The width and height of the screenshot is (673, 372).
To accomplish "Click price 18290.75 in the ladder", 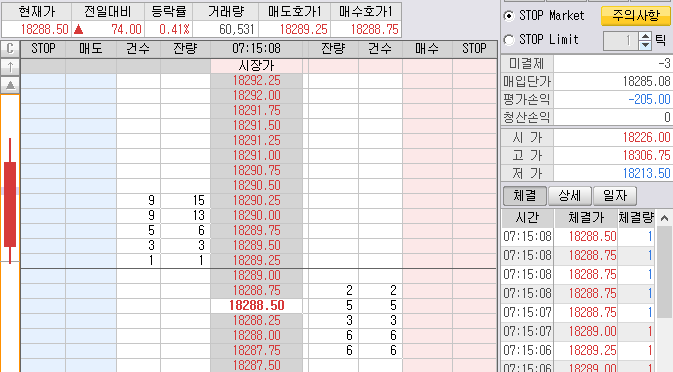I will click(257, 171).
